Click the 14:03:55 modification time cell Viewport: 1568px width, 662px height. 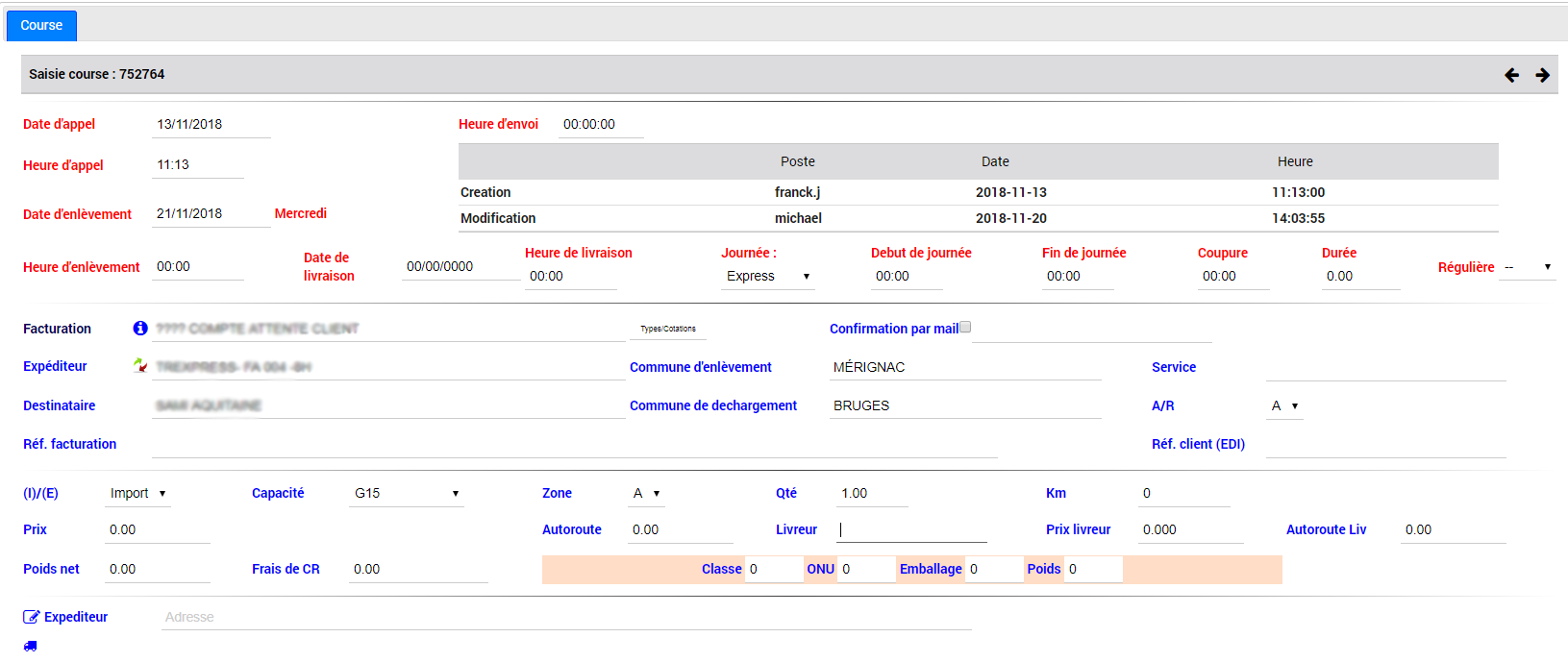point(1298,218)
